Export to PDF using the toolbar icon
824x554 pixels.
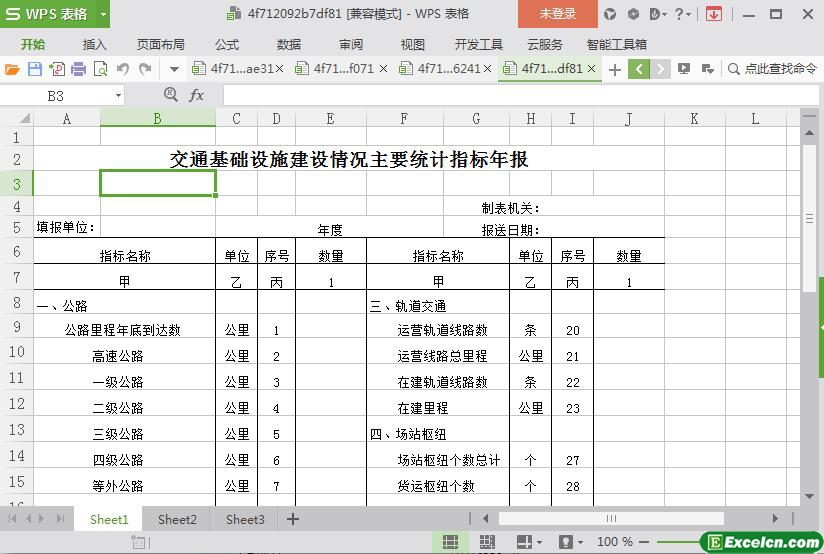click(x=57, y=69)
